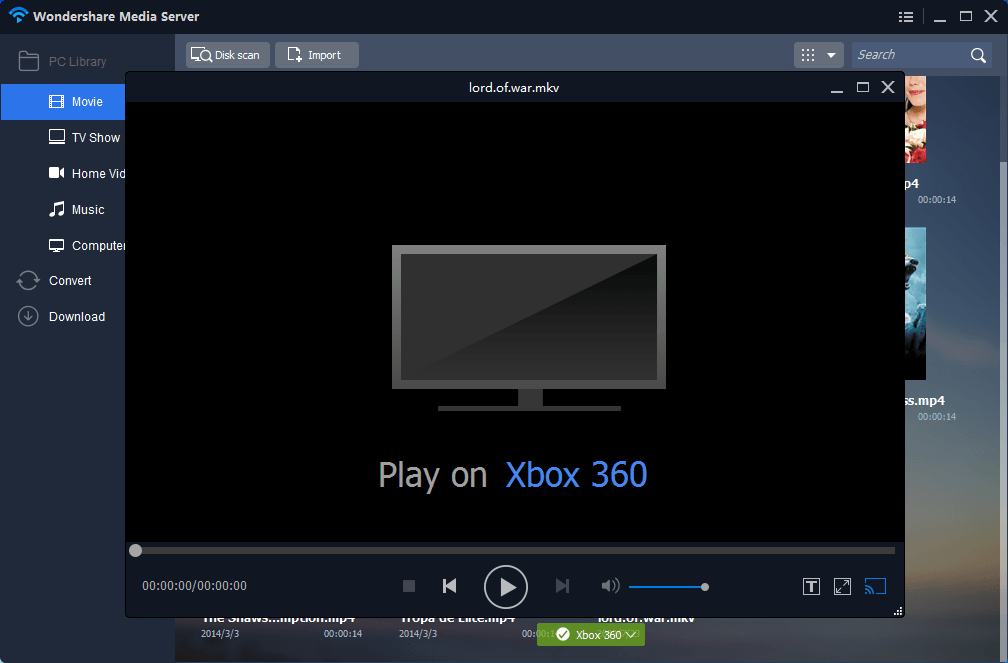This screenshot has height=663, width=1008.
Task: Mute audio via speaker icon
Action: (610, 586)
